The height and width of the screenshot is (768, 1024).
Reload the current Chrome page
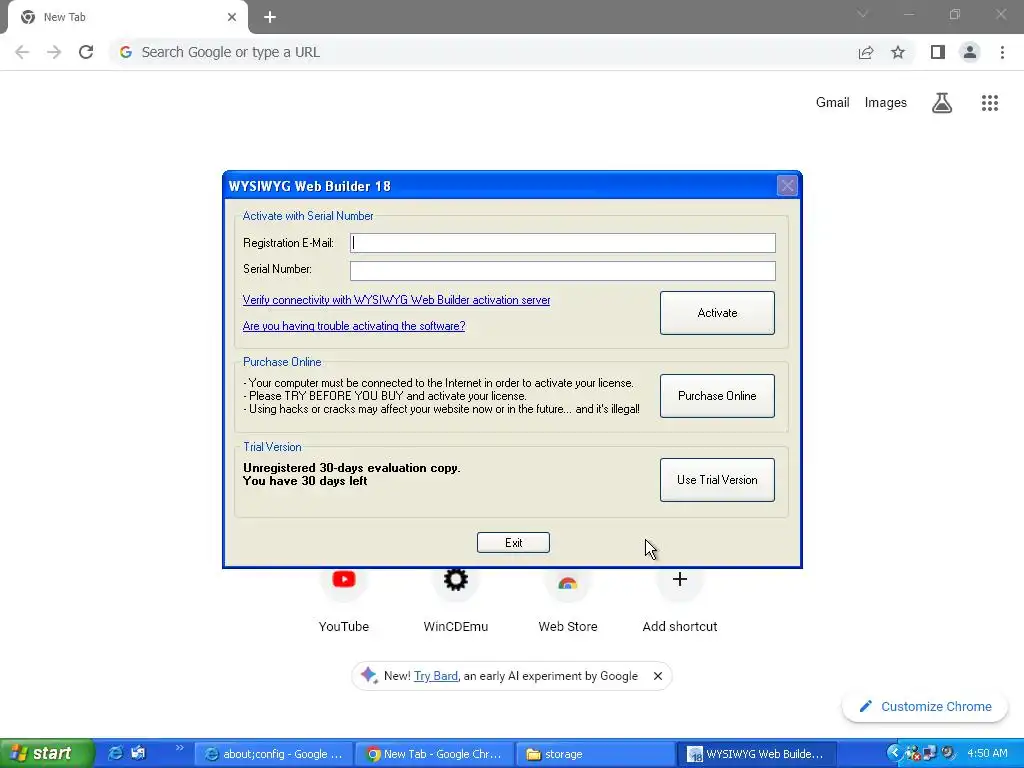pos(86,52)
